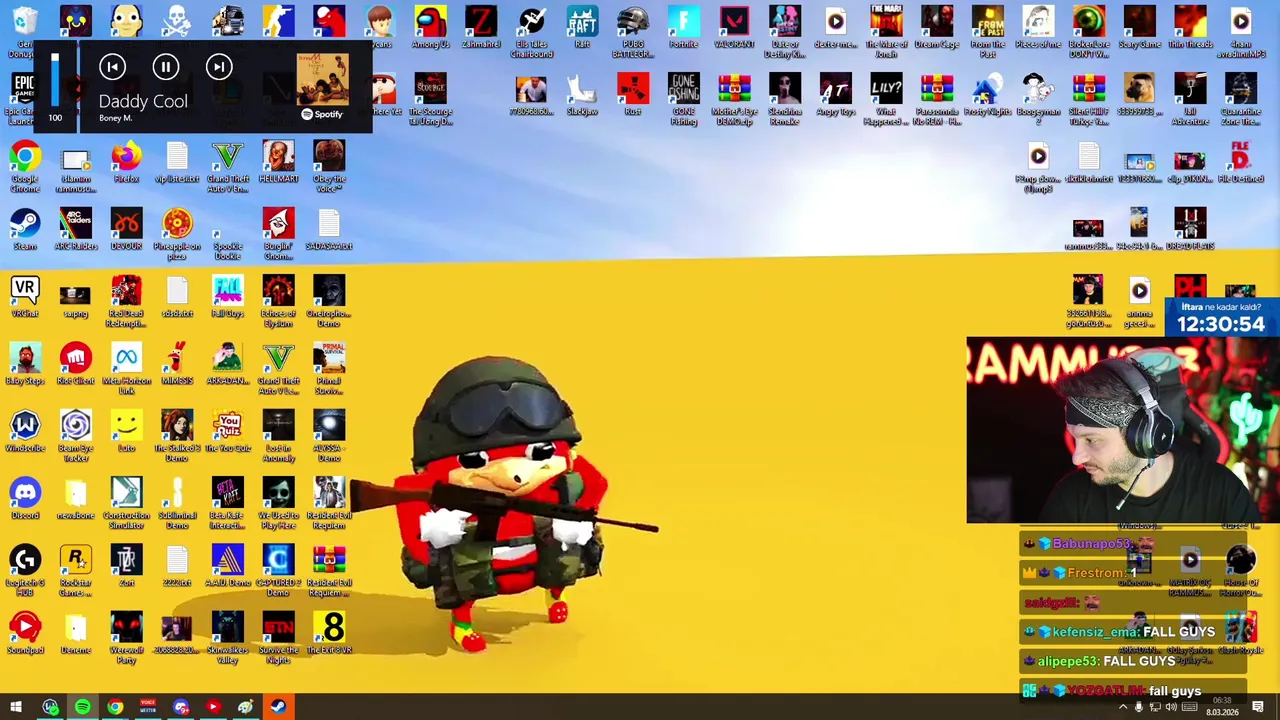The height and width of the screenshot is (720, 1280).
Task: Click the Daddy Cool album art thumbnail
Action: tap(322, 79)
